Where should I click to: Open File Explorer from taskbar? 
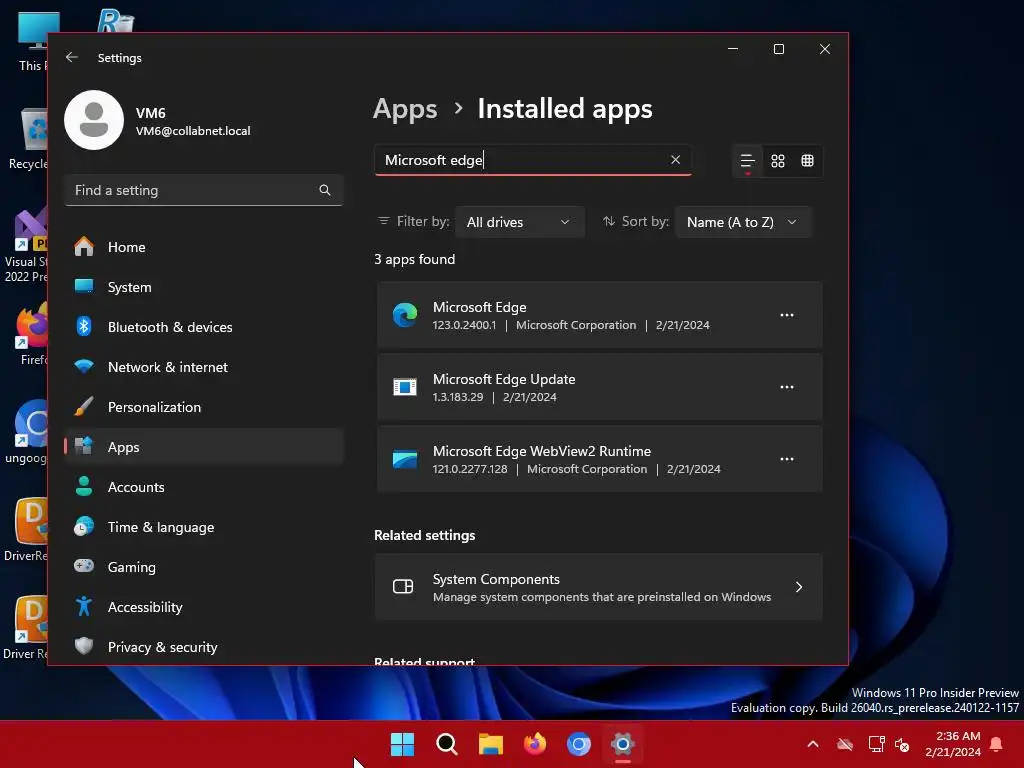pos(490,744)
